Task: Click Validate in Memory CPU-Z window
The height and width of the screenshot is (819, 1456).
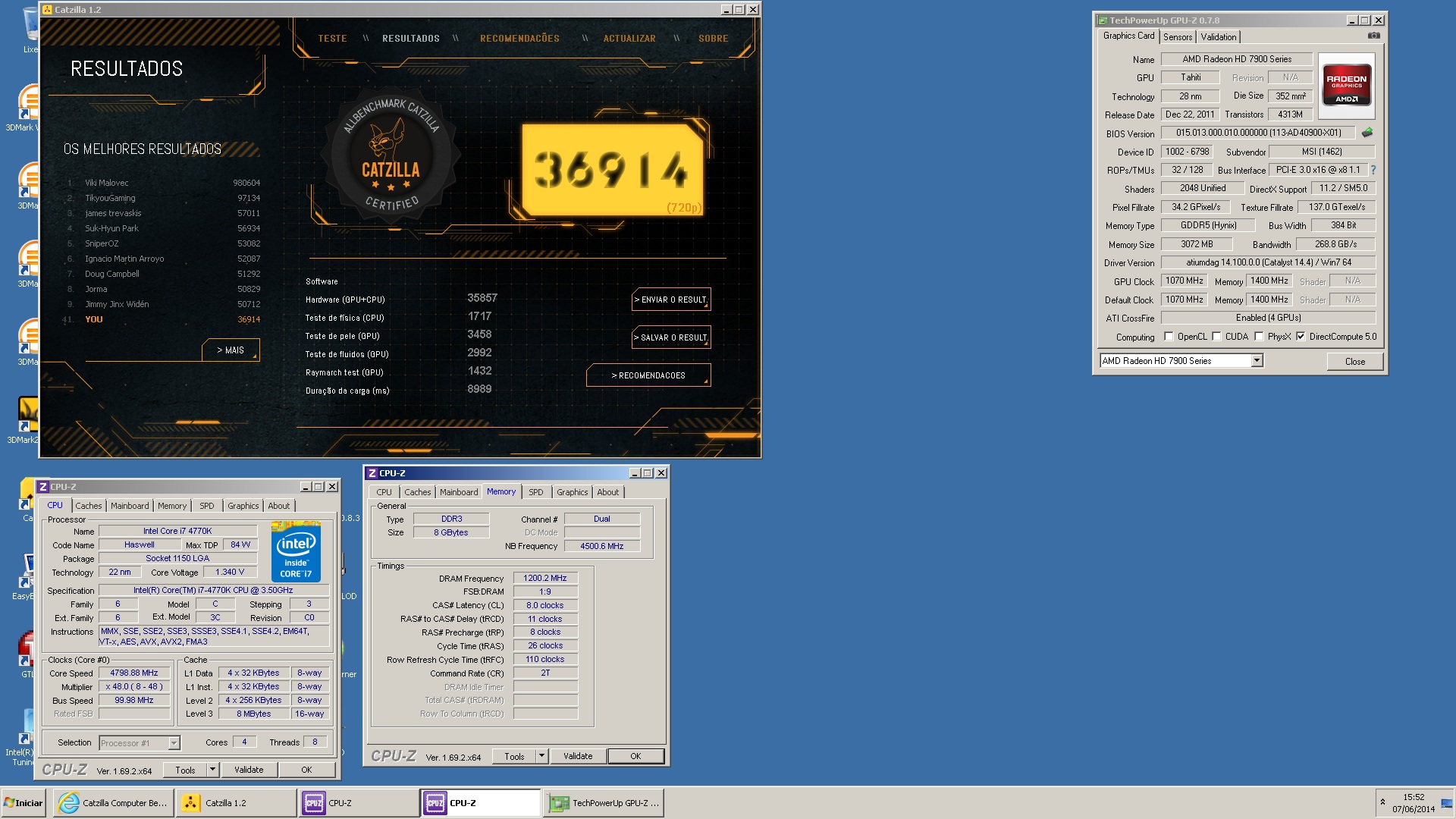Action: [578, 756]
